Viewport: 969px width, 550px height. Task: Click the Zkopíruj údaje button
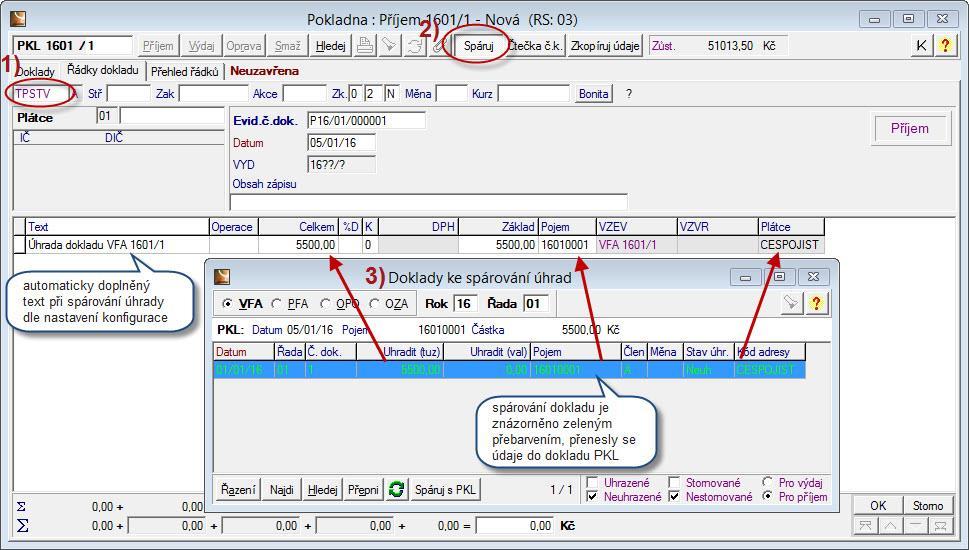(605, 46)
